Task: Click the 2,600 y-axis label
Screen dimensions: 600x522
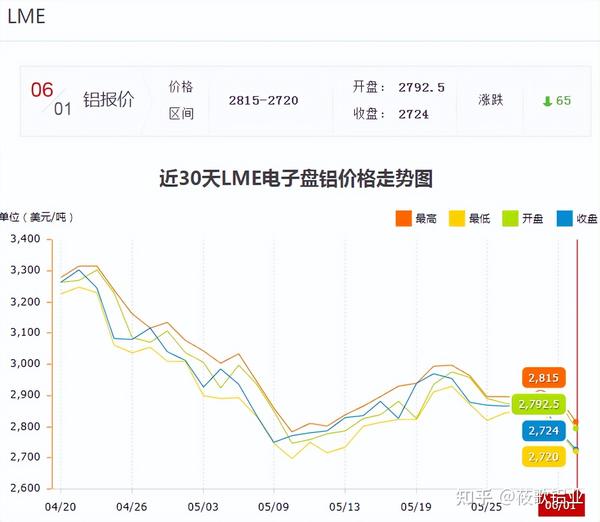Action: click(x=25, y=488)
